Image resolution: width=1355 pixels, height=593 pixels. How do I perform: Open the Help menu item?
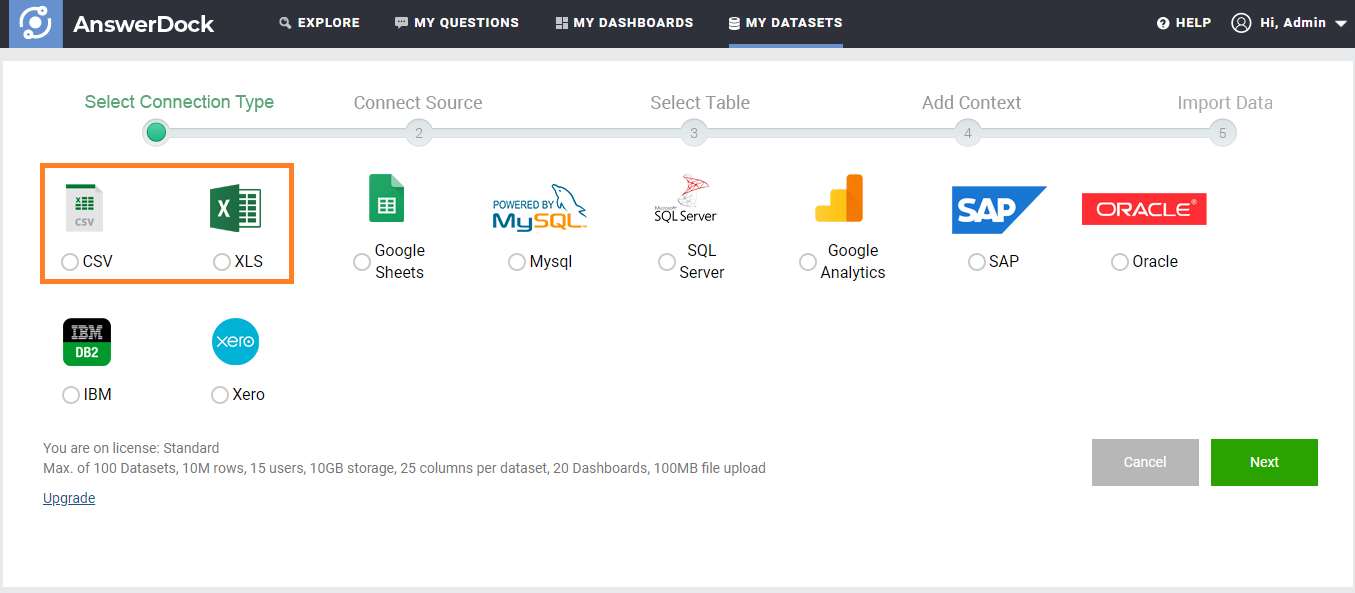1184,23
